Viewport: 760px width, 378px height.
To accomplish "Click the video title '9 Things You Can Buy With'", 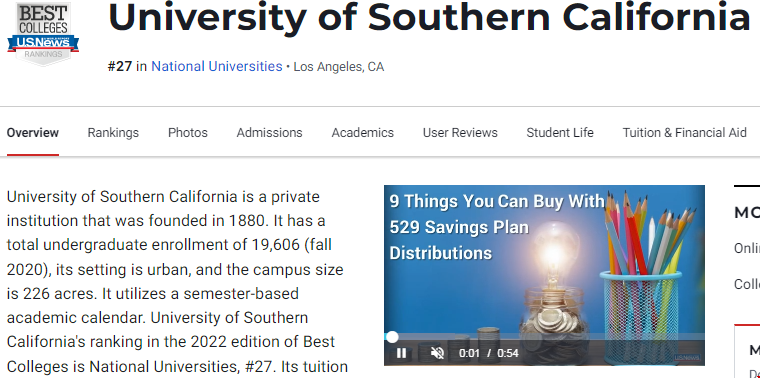I will tap(497, 201).
